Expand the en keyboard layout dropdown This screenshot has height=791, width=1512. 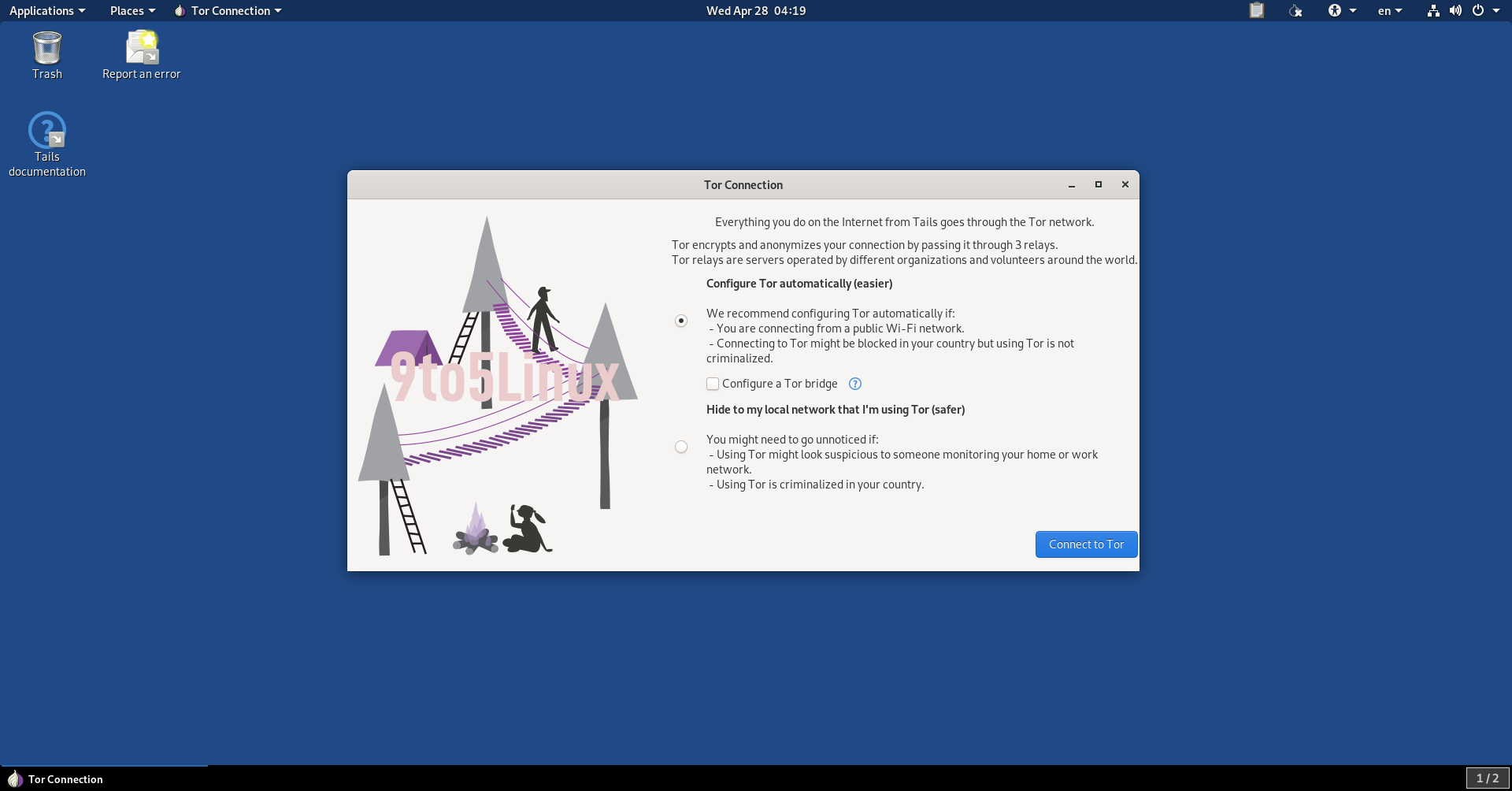coord(1389,10)
